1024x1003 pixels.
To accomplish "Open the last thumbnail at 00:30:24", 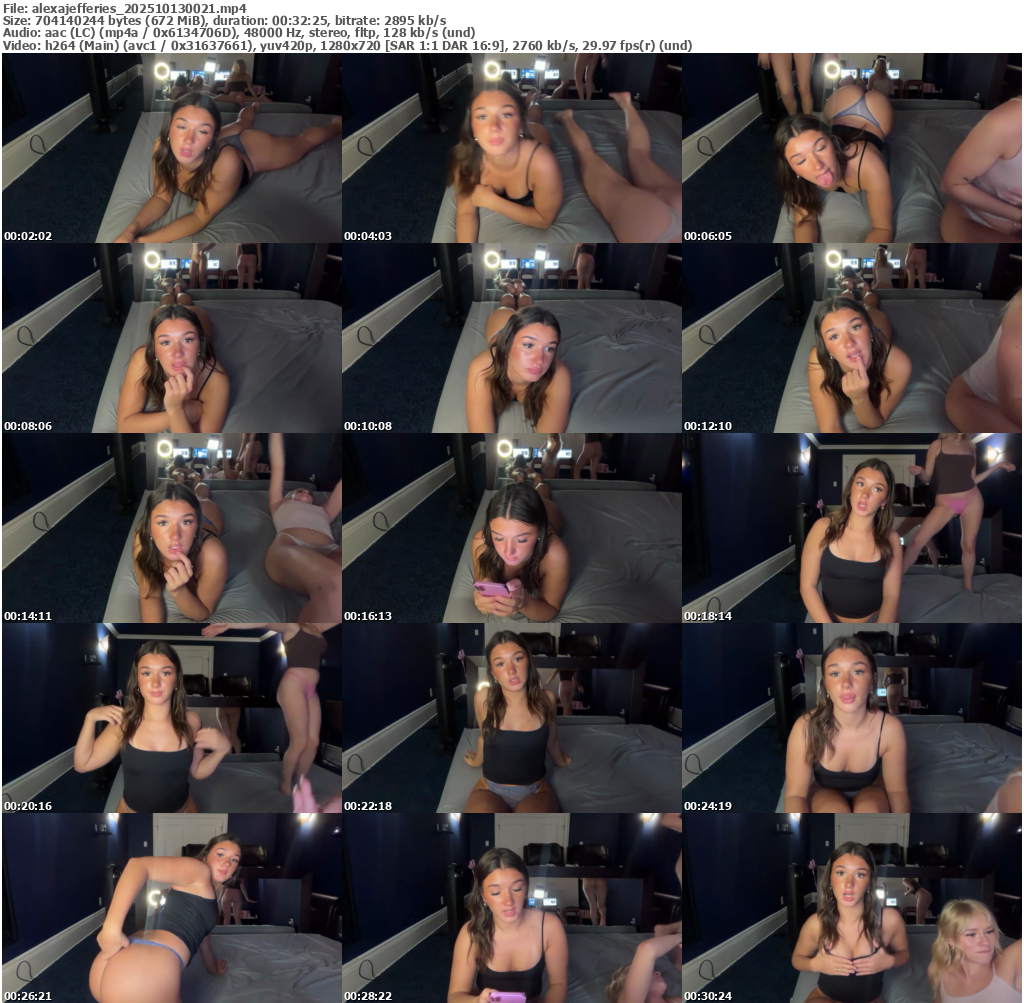I will pos(852,908).
